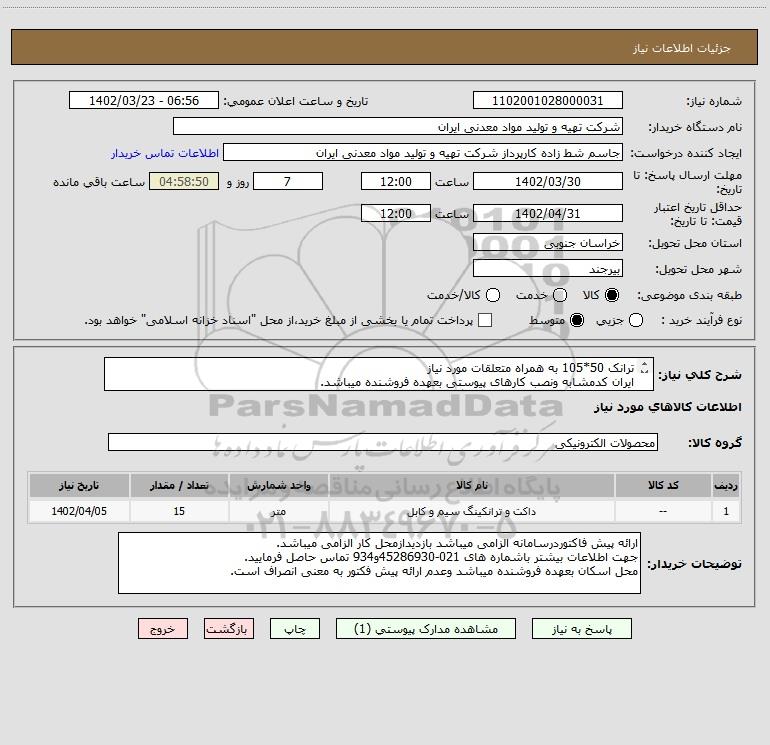Click the خروج exit button

pos(163,629)
